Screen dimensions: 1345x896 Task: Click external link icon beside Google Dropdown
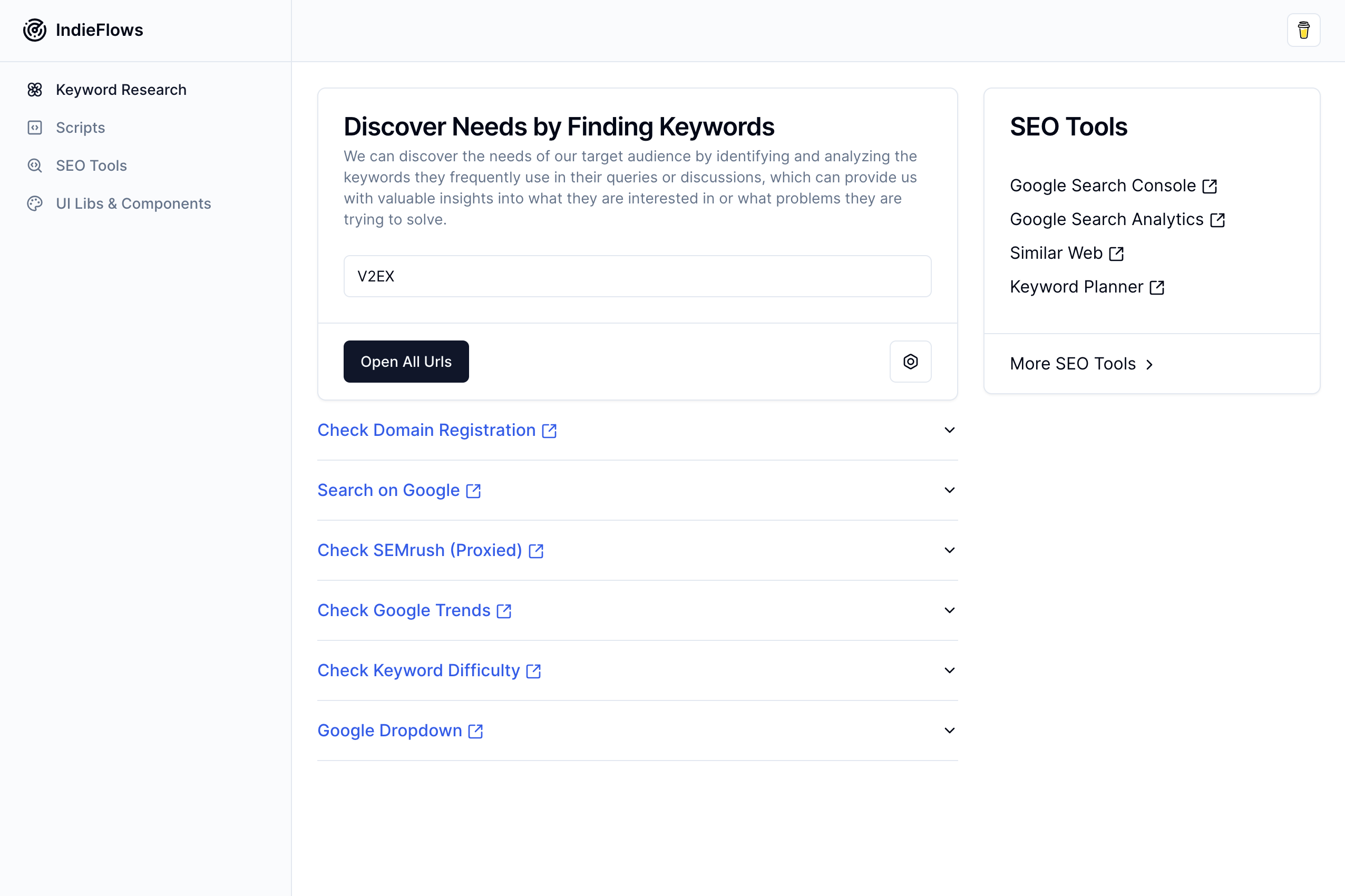click(x=475, y=731)
